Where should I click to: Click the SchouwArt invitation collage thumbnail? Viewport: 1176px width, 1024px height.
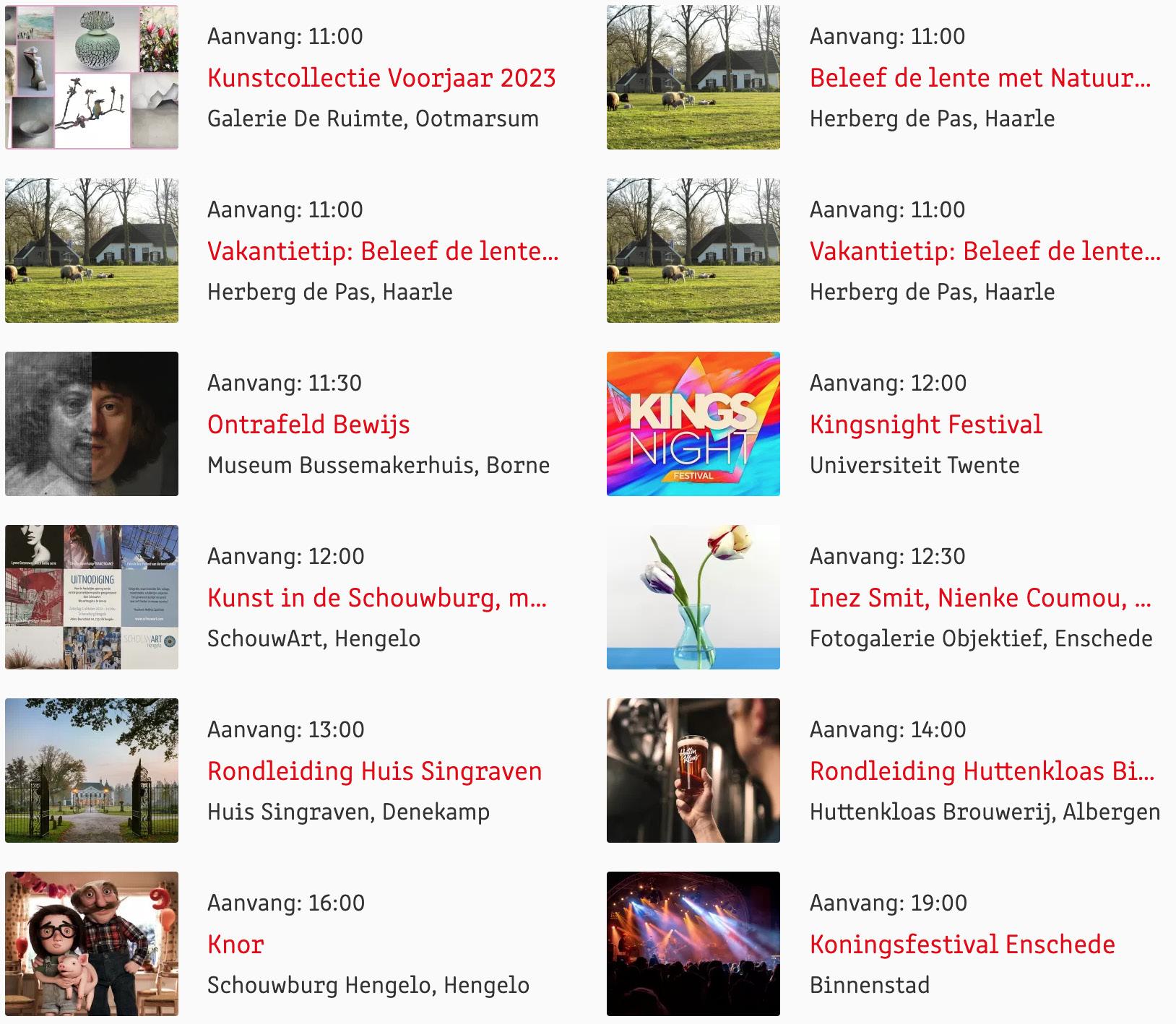92,597
